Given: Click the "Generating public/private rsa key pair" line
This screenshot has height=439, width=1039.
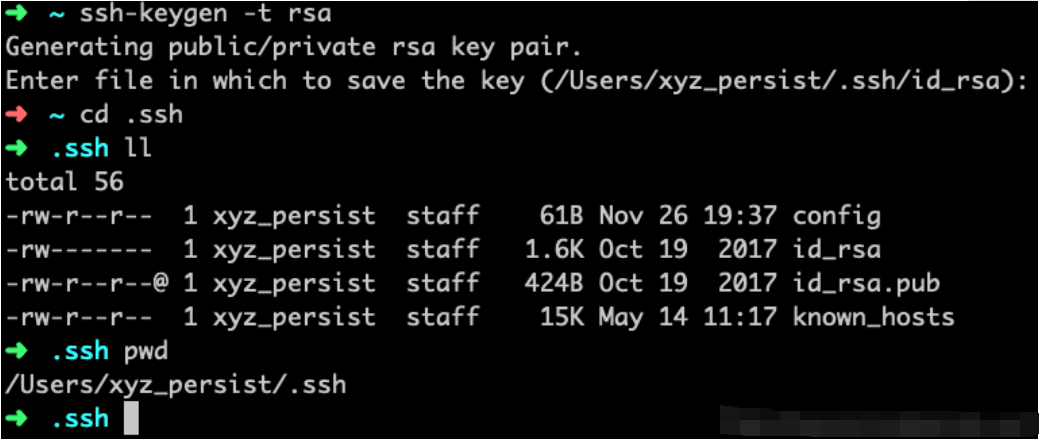Looking at the screenshot, I should pos(293,47).
